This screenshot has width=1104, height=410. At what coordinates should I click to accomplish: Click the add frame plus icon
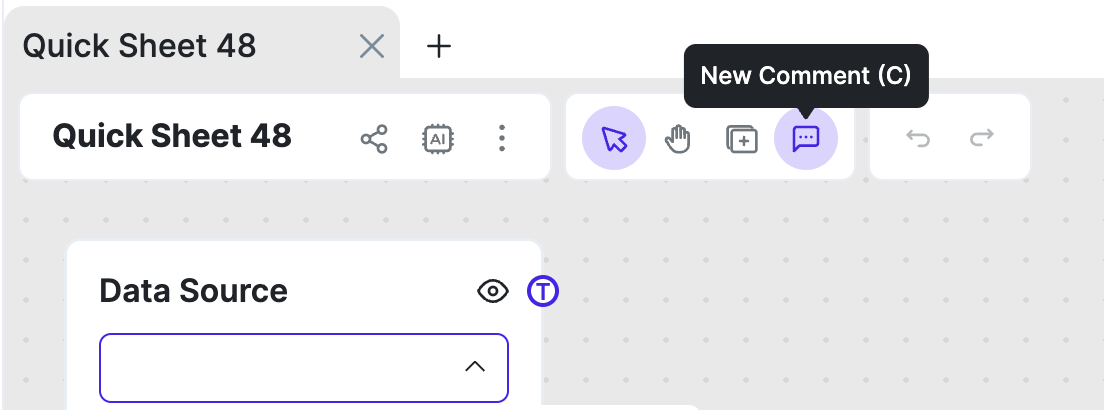point(741,139)
